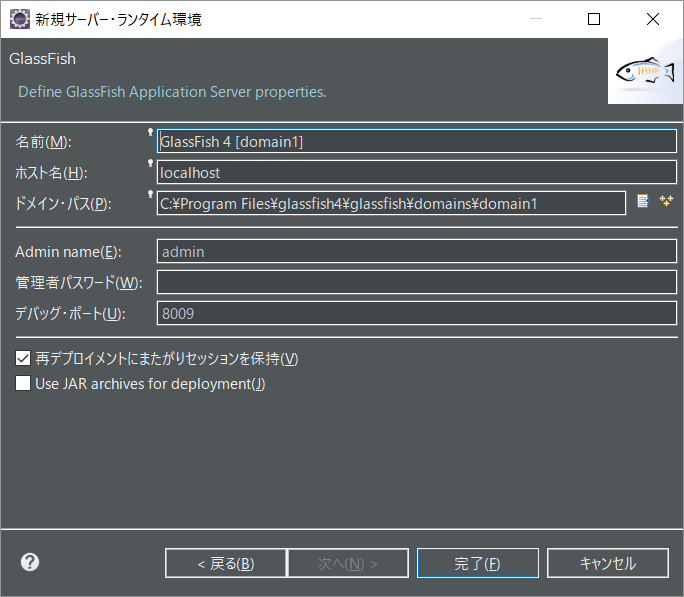Click the Admin name field showing admin
This screenshot has width=684, height=597.
coord(417,251)
